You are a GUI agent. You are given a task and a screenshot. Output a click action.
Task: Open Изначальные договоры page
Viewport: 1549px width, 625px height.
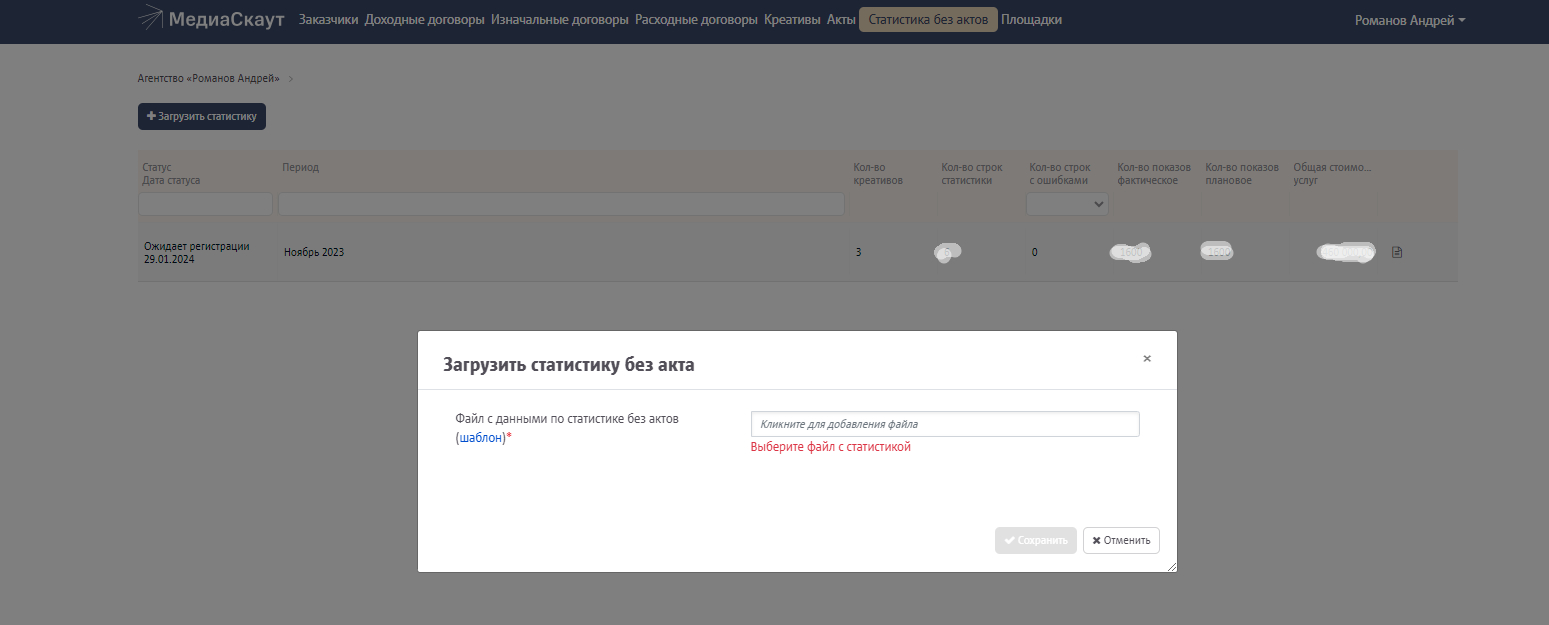[560, 20]
